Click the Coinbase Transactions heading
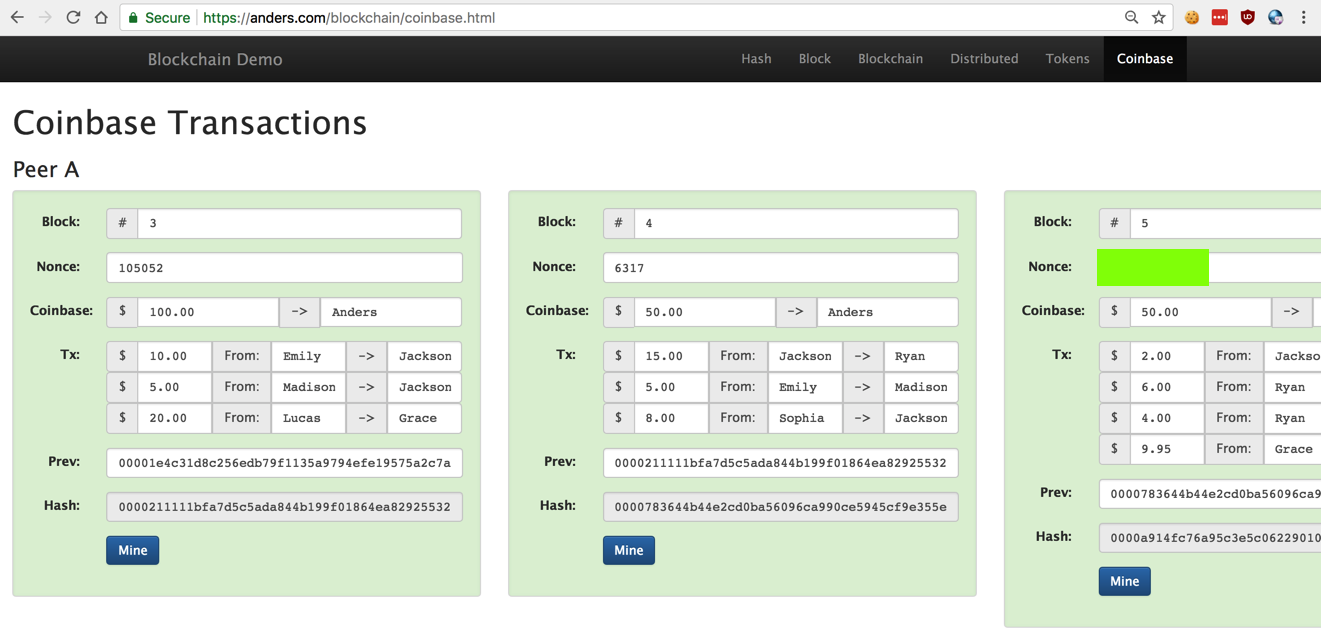The image size is (1321, 643). pyautogui.click(x=190, y=123)
